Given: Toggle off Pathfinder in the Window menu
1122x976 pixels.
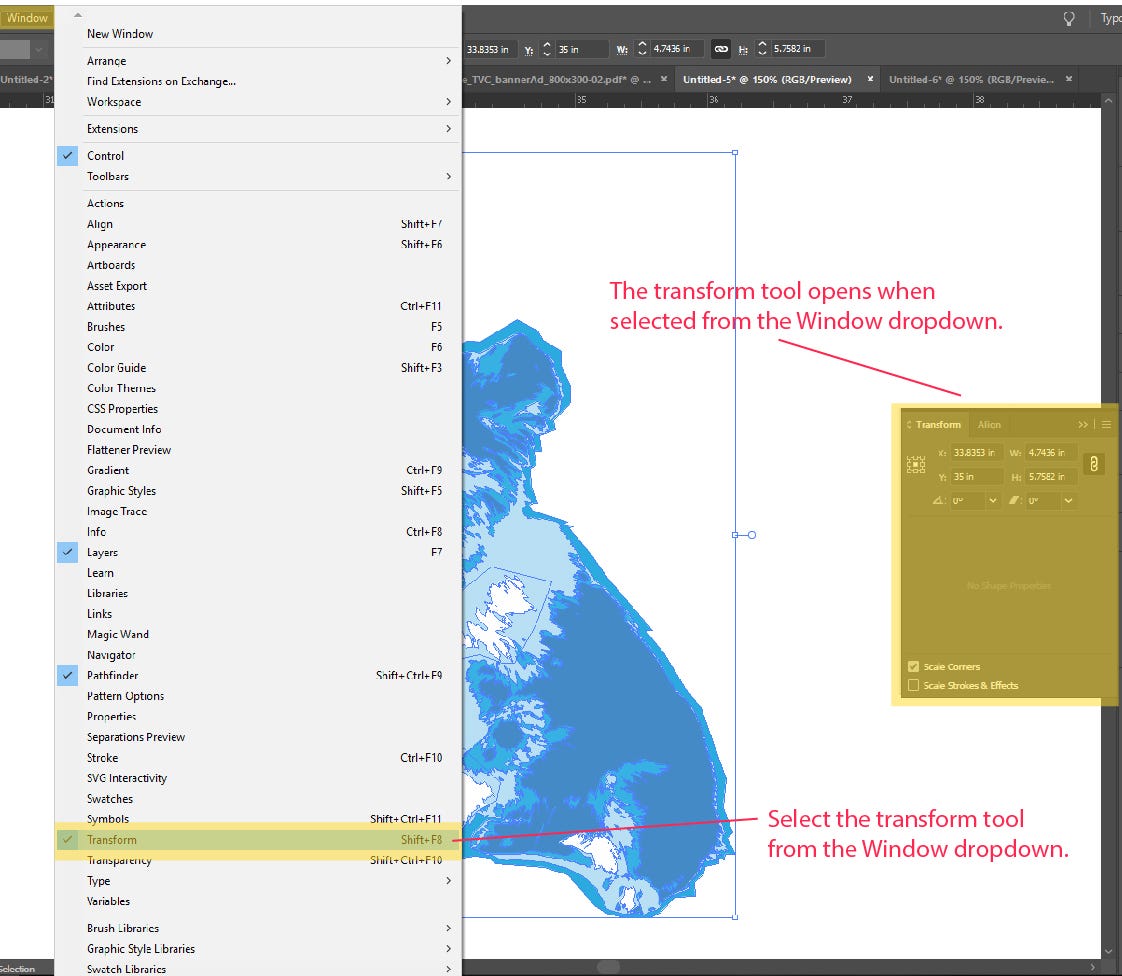Looking at the screenshot, I should pos(113,675).
